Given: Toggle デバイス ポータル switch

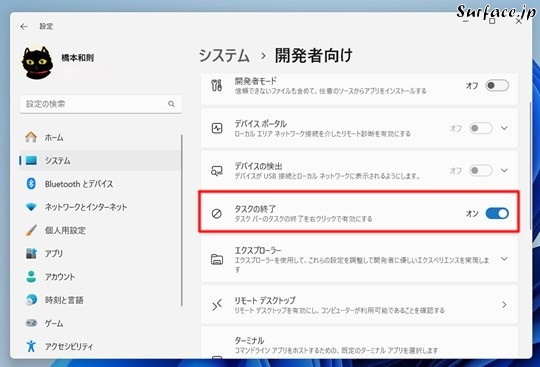Looking at the screenshot, I should 480,128.
